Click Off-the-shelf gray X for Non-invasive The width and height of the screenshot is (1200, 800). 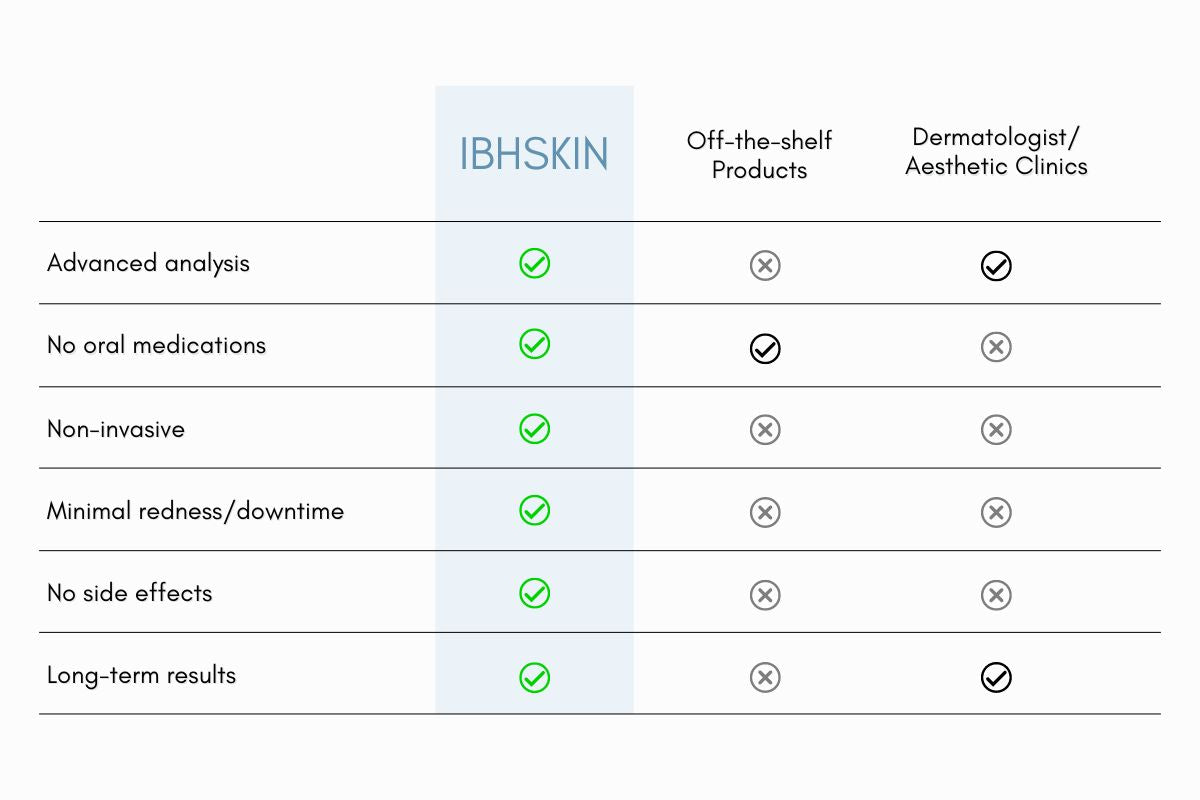765,430
